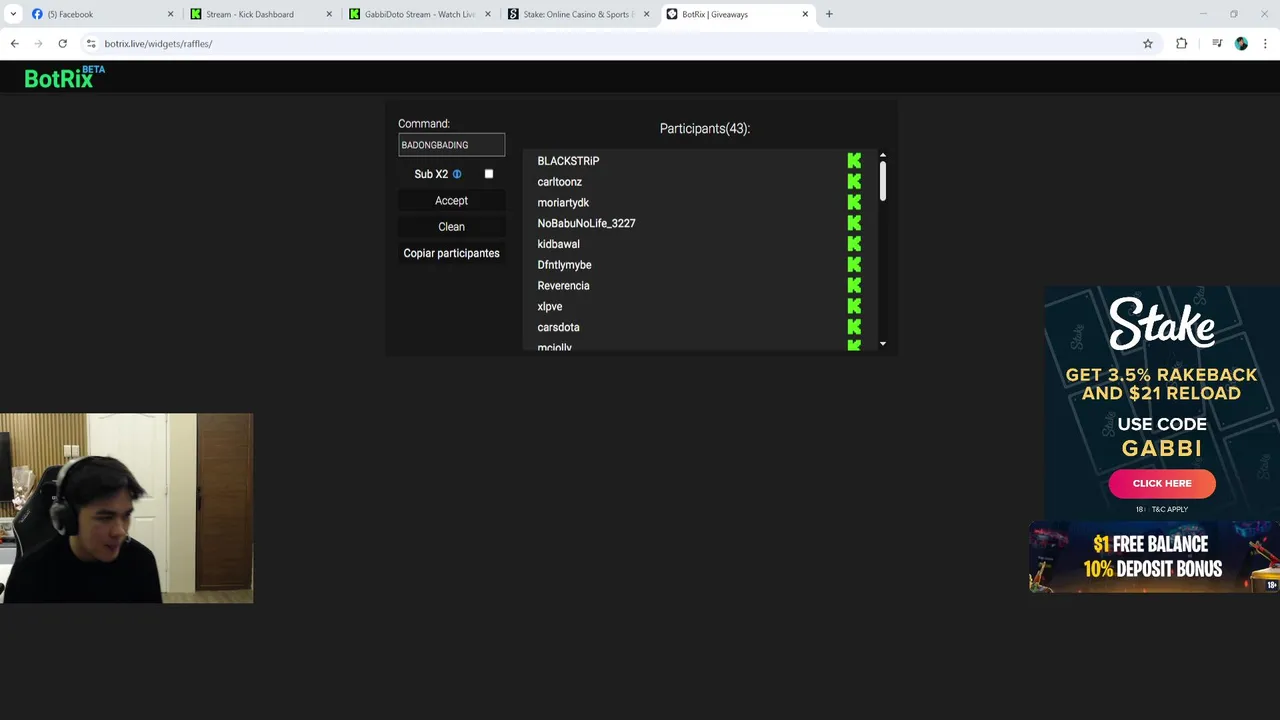Viewport: 1280px width, 720px height.
Task: Go back to the previous page
Action: coord(14,44)
